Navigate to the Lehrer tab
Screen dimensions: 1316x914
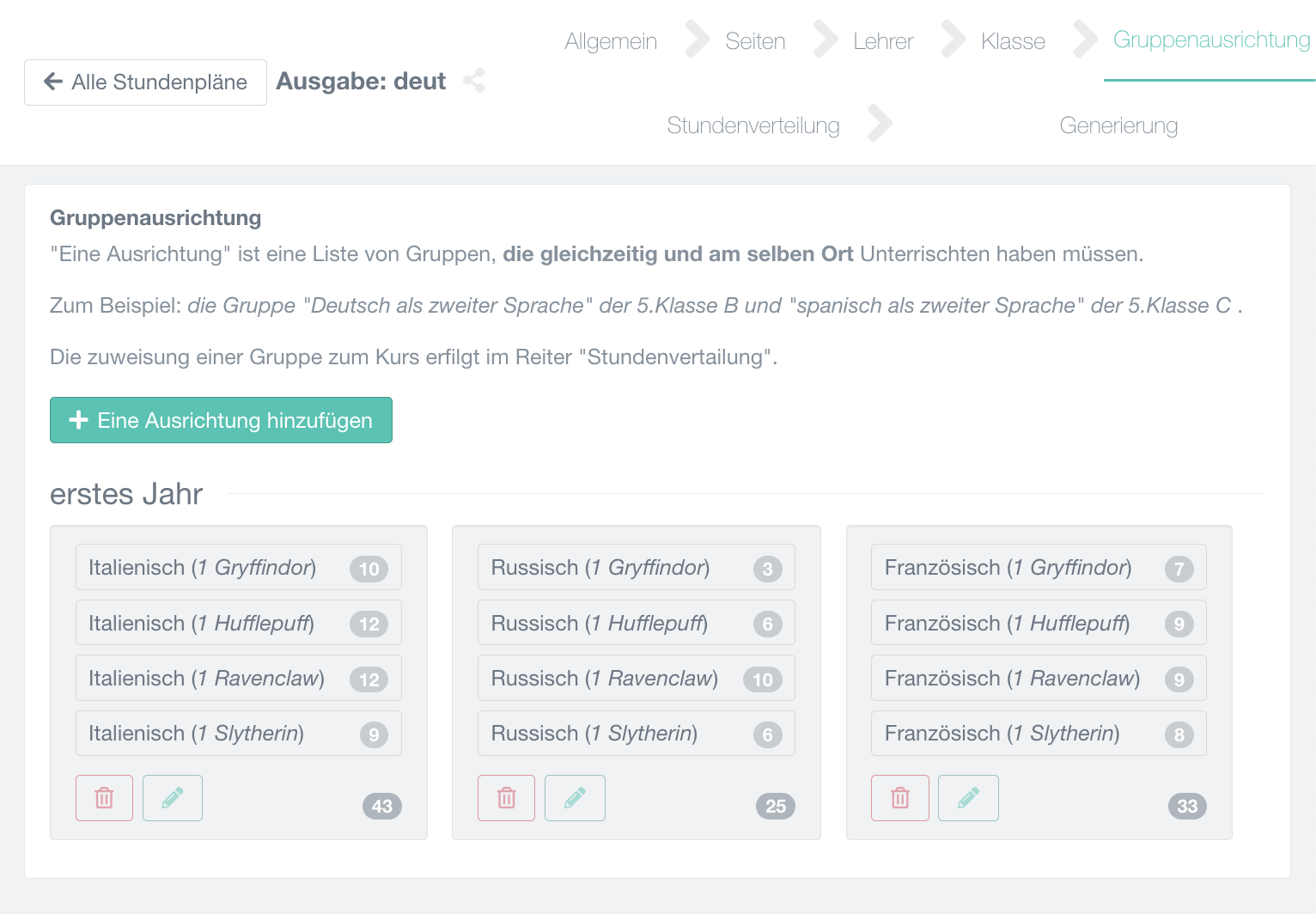coord(883,41)
